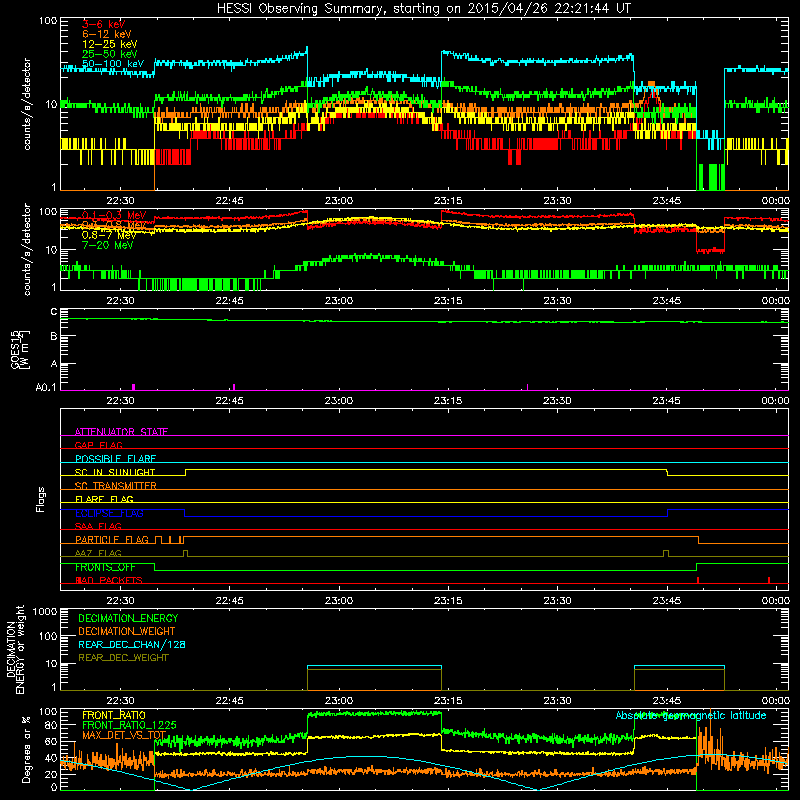Click the FRONT_RATIO legend label
The width and height of the screenshot is (800, 800).
click(x=114, y=715)
